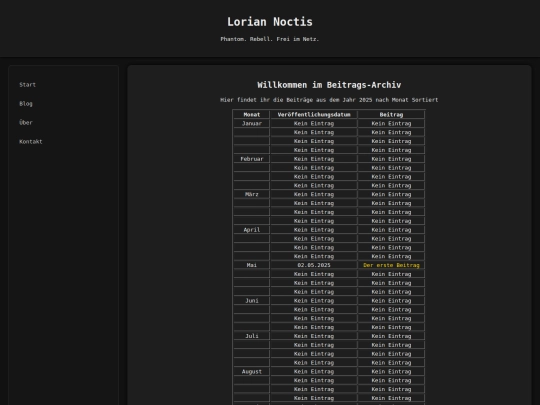The image size is (540, 405).
Task: Click the subtitle about Beiträge aus dem Jahr 2025
Action: 329,100
